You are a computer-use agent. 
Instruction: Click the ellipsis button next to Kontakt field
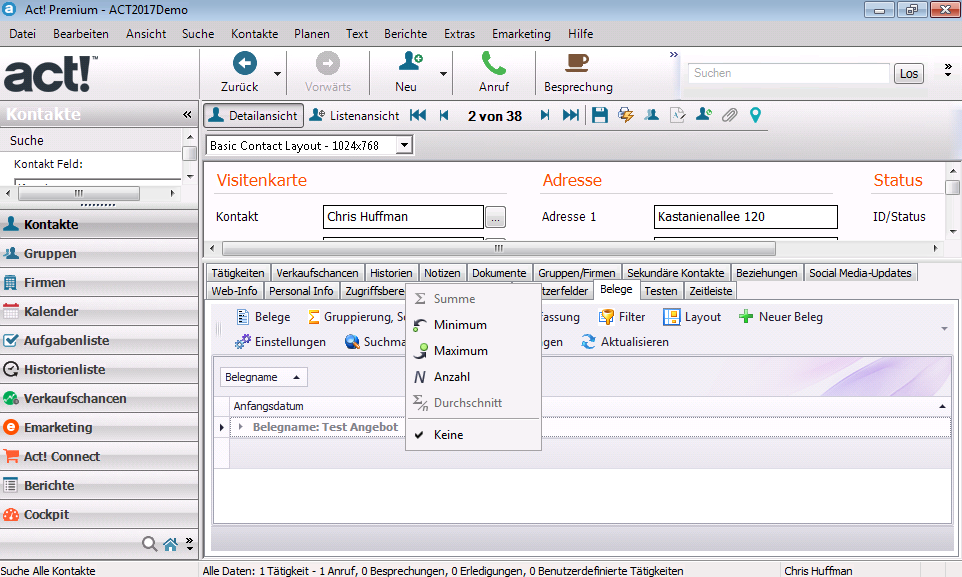click(x=495, y=217)
